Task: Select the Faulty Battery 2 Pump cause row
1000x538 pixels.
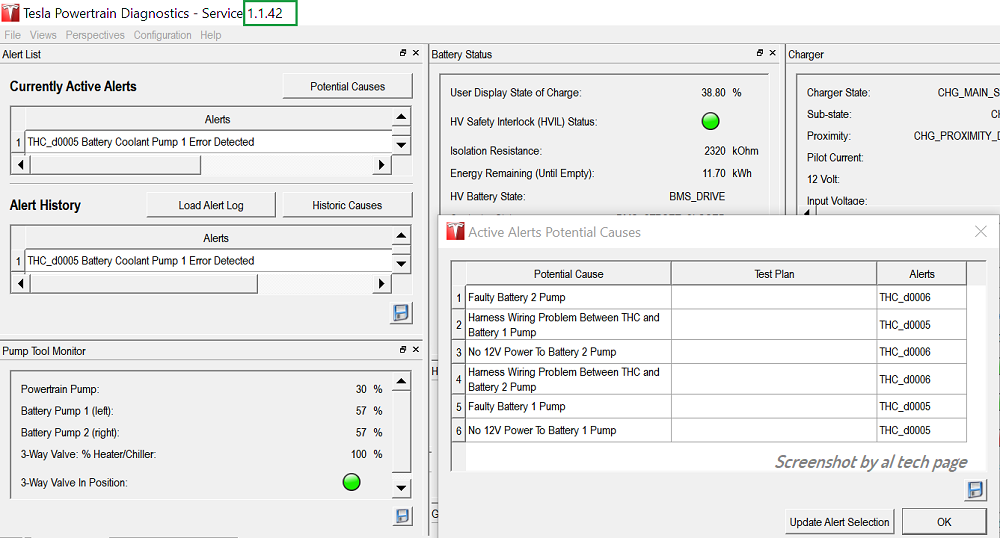Action: click(x=709, y=297)
